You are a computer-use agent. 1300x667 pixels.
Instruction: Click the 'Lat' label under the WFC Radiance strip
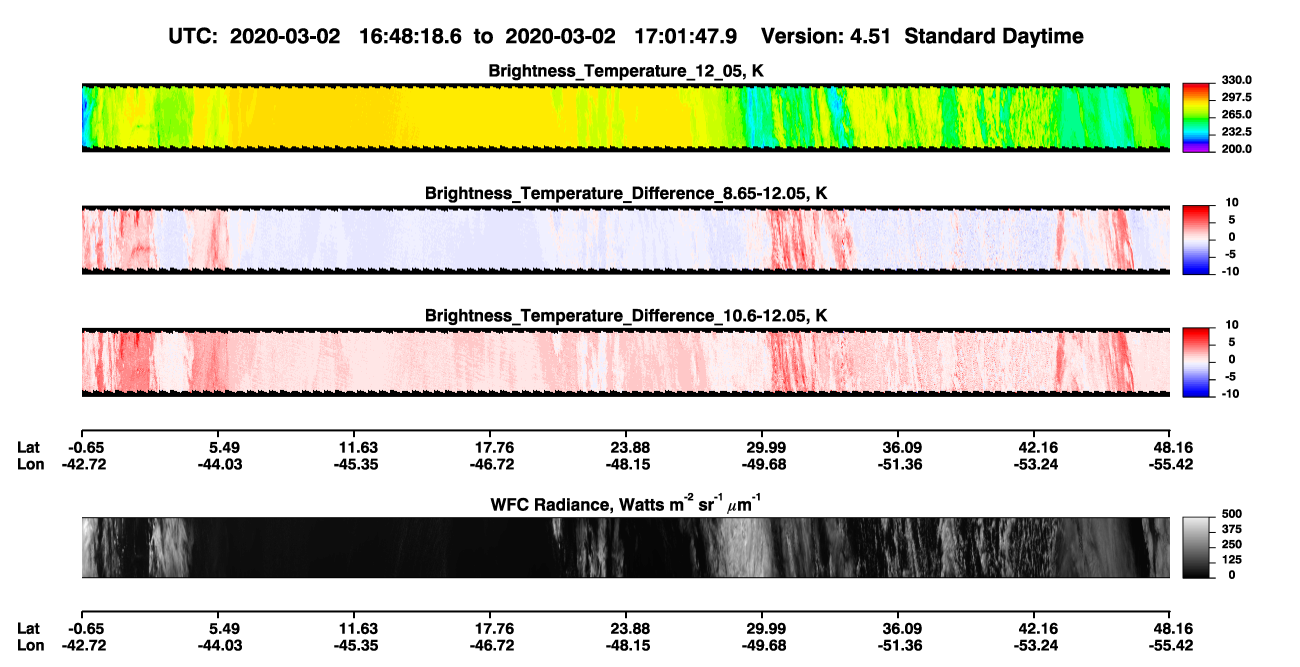coord(29,628)
